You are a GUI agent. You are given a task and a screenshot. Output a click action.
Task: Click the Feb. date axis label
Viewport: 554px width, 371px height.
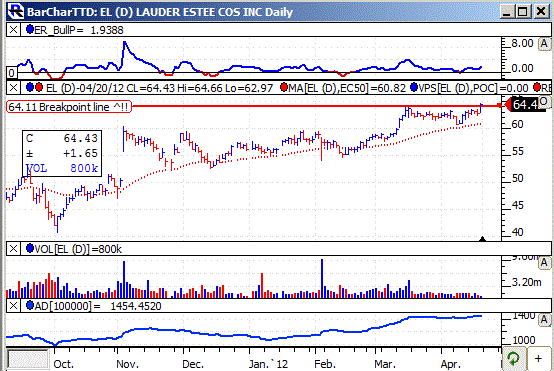[325, 364]
